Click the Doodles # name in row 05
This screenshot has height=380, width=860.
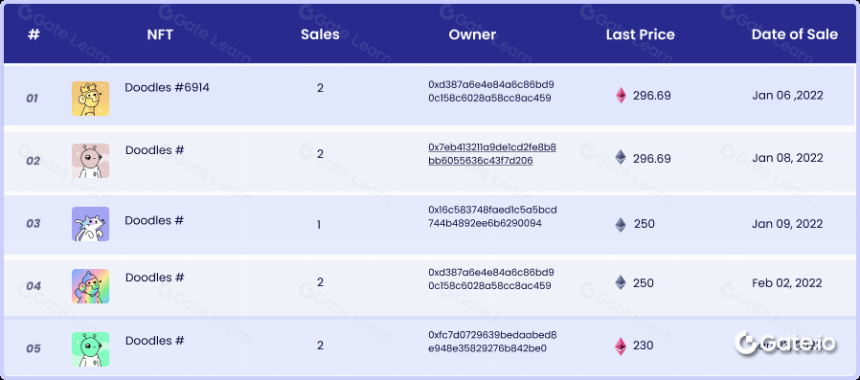pyautogui.click(x=155, y=341)
